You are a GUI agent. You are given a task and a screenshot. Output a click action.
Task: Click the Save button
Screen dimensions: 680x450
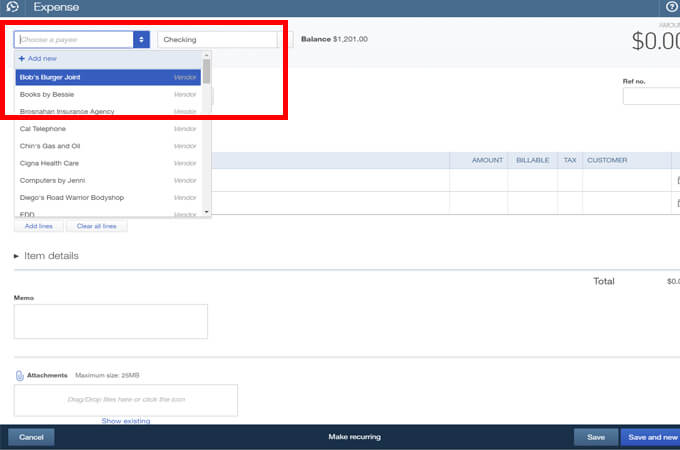596,437
